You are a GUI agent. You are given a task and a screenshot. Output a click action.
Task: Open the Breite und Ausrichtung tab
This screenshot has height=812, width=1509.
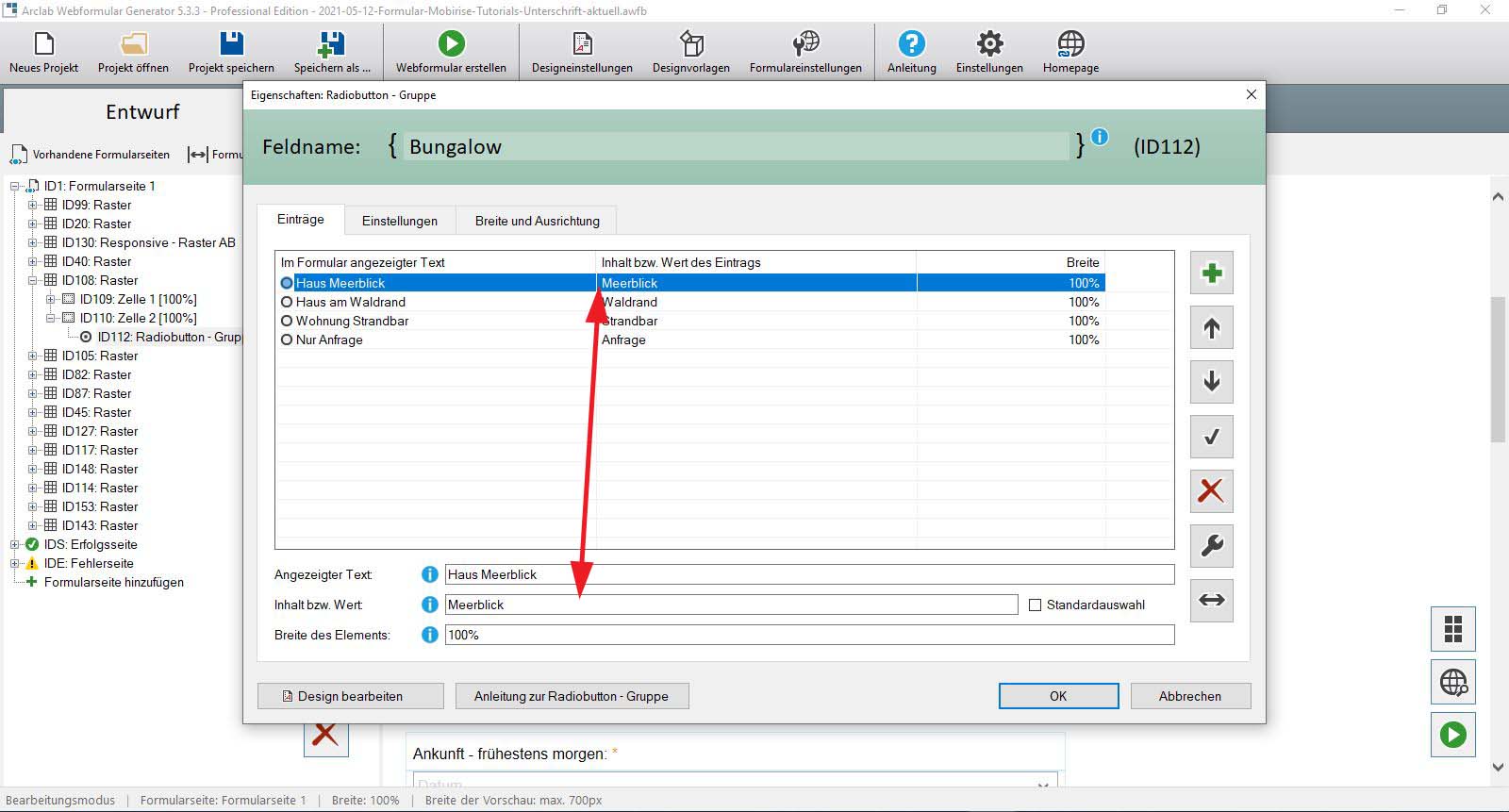537,221
